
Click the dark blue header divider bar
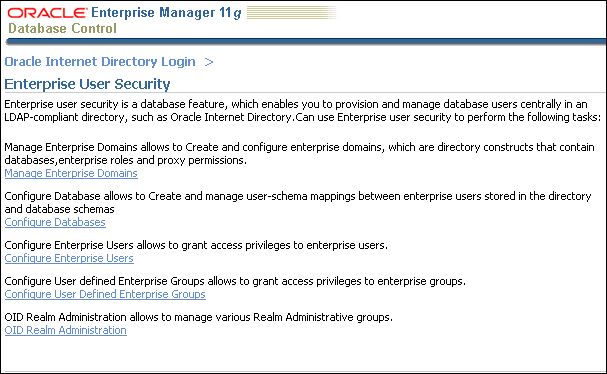pyautogui.click(x=306, y=41)
